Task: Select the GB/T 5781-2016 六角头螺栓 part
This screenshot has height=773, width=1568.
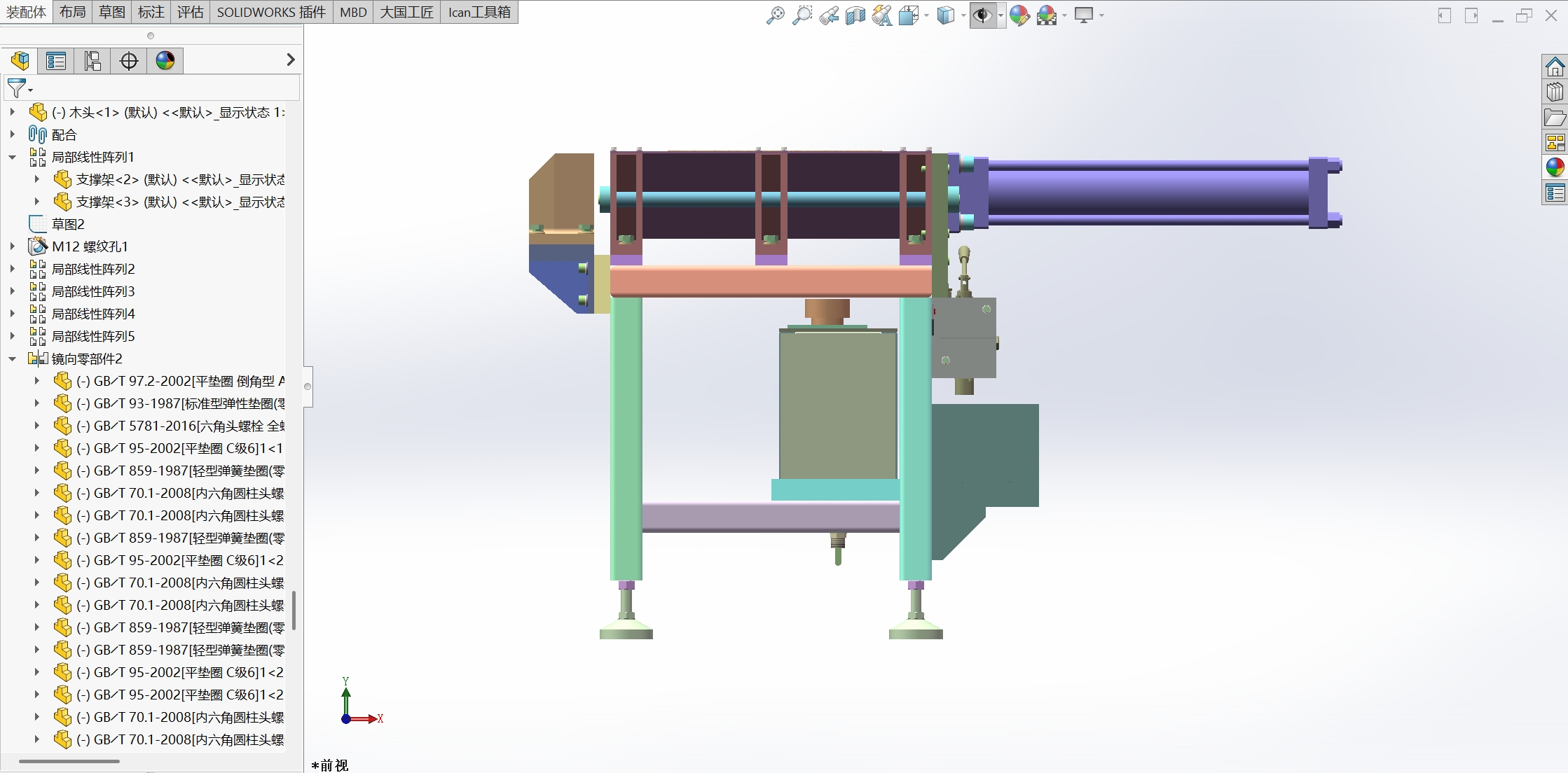Action: (180, 426)
